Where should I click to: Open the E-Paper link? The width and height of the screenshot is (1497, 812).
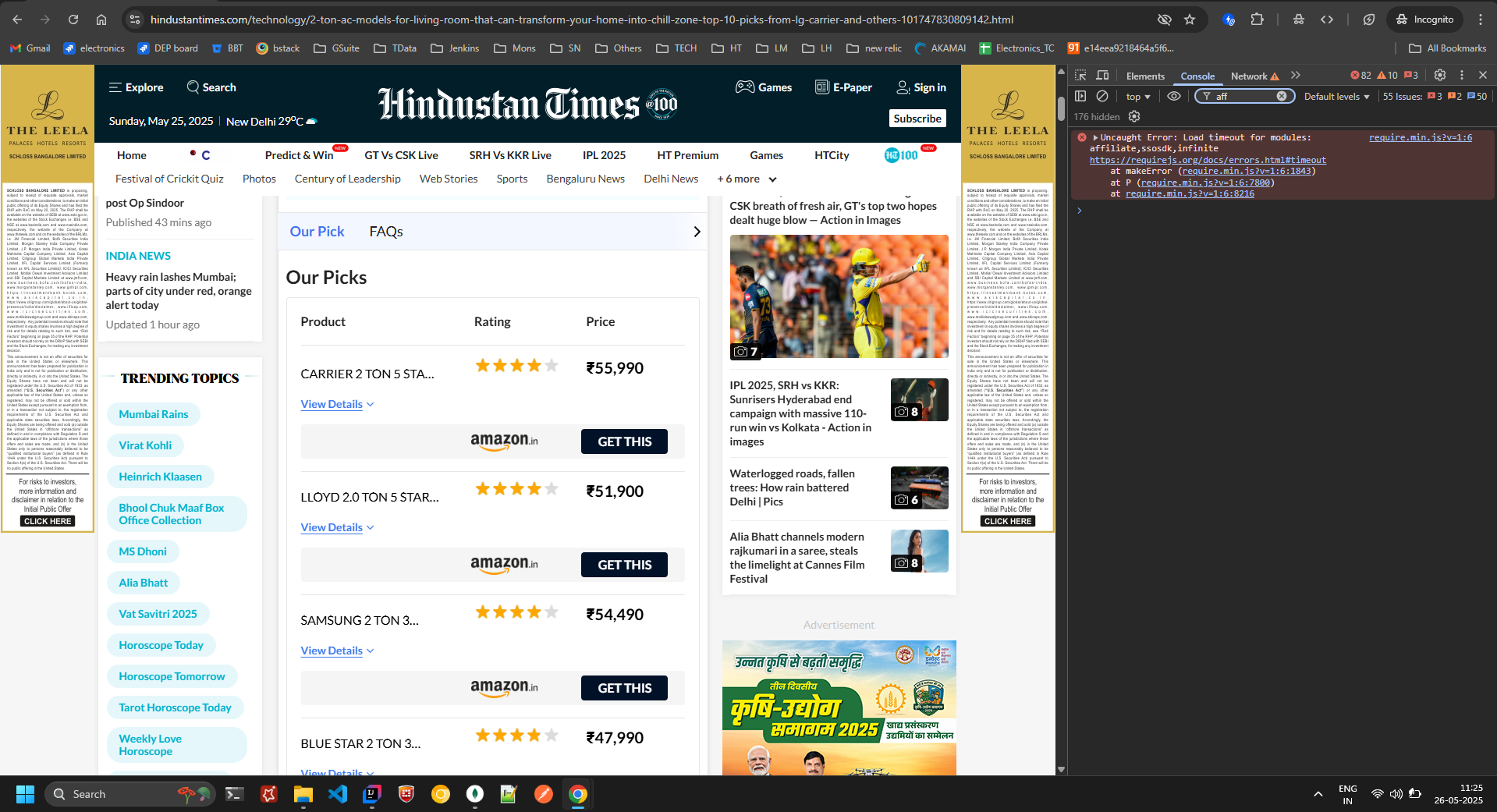[x=843, y=87]
